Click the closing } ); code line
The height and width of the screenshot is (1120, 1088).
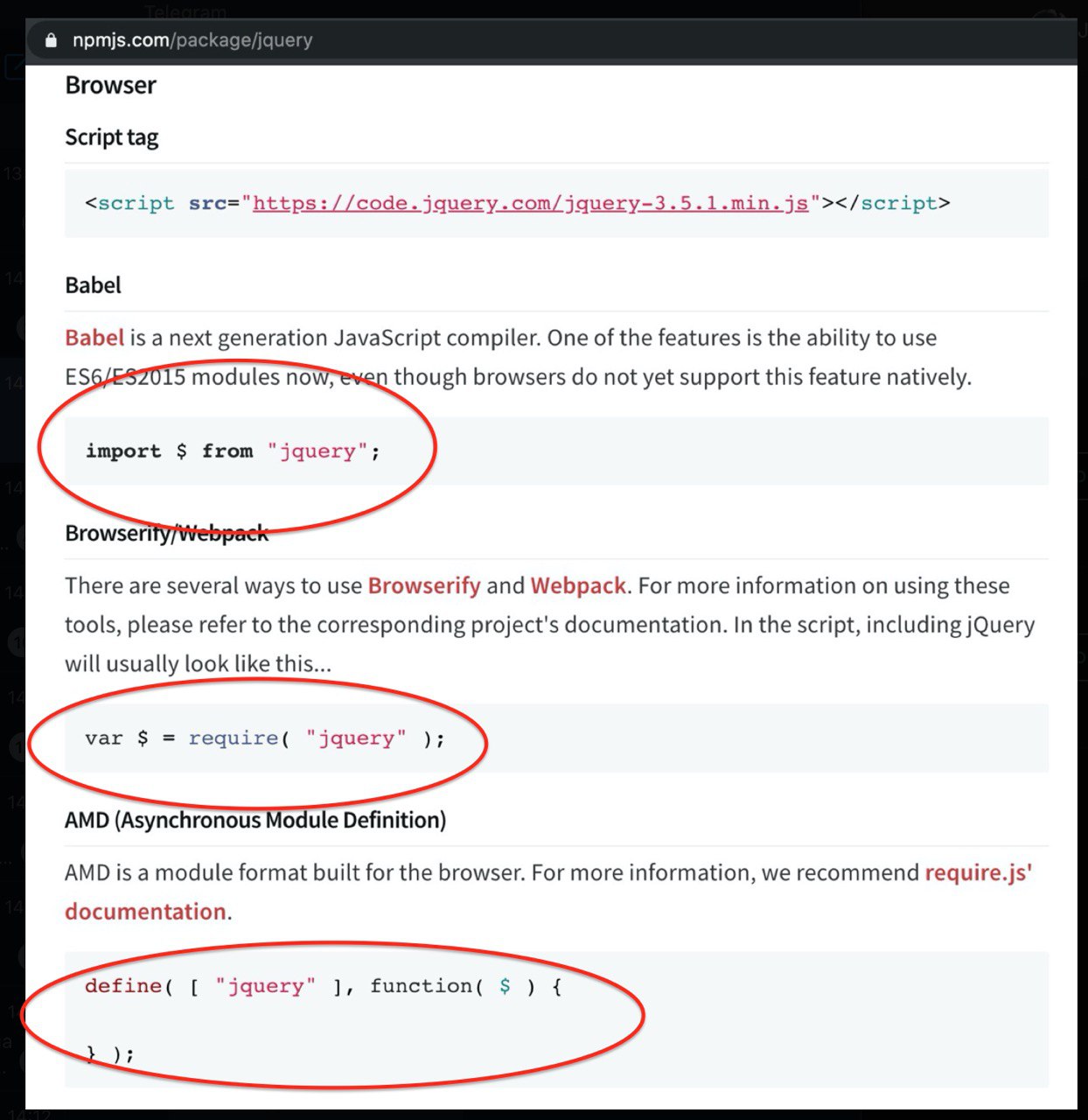point(110,1053)
